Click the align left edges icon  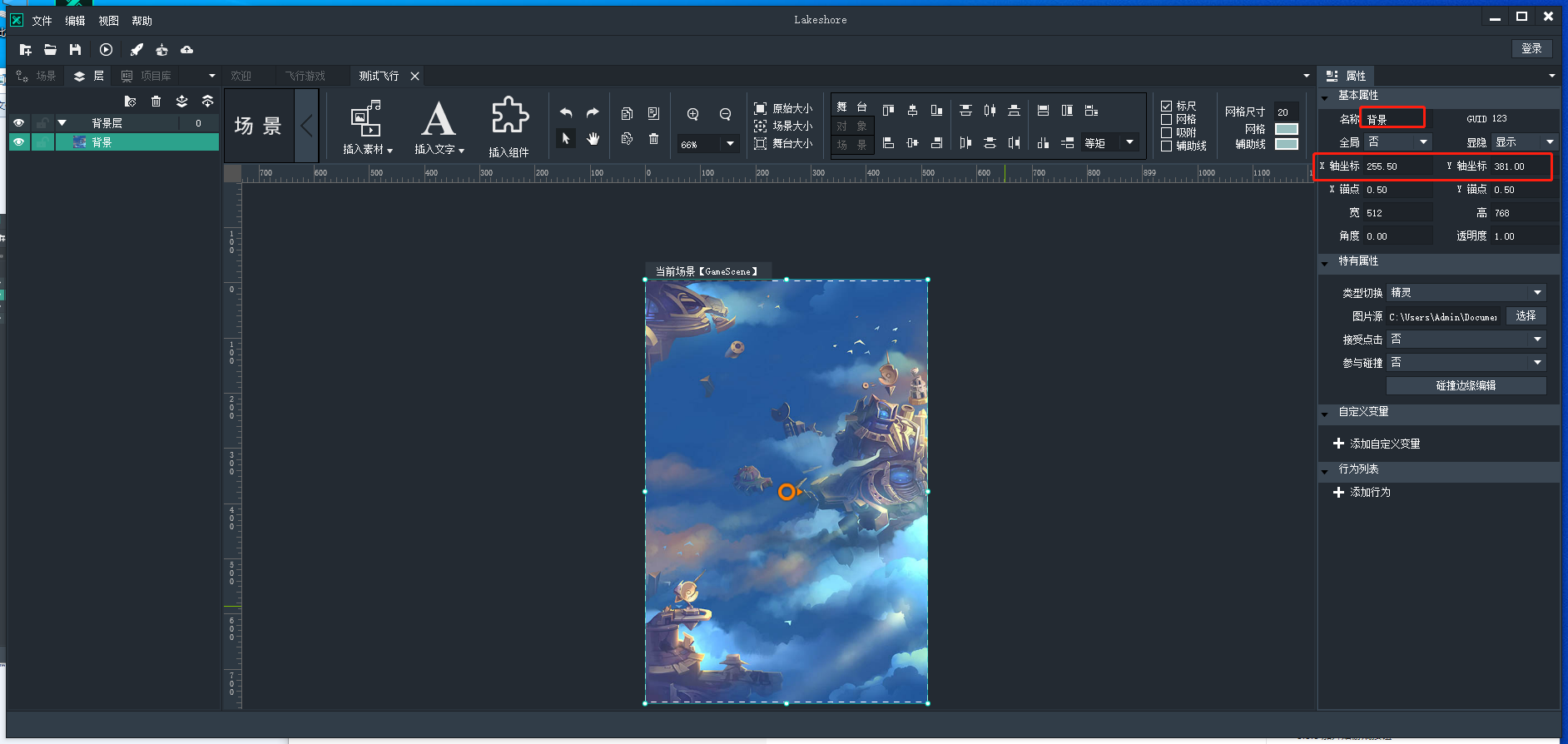888,143
